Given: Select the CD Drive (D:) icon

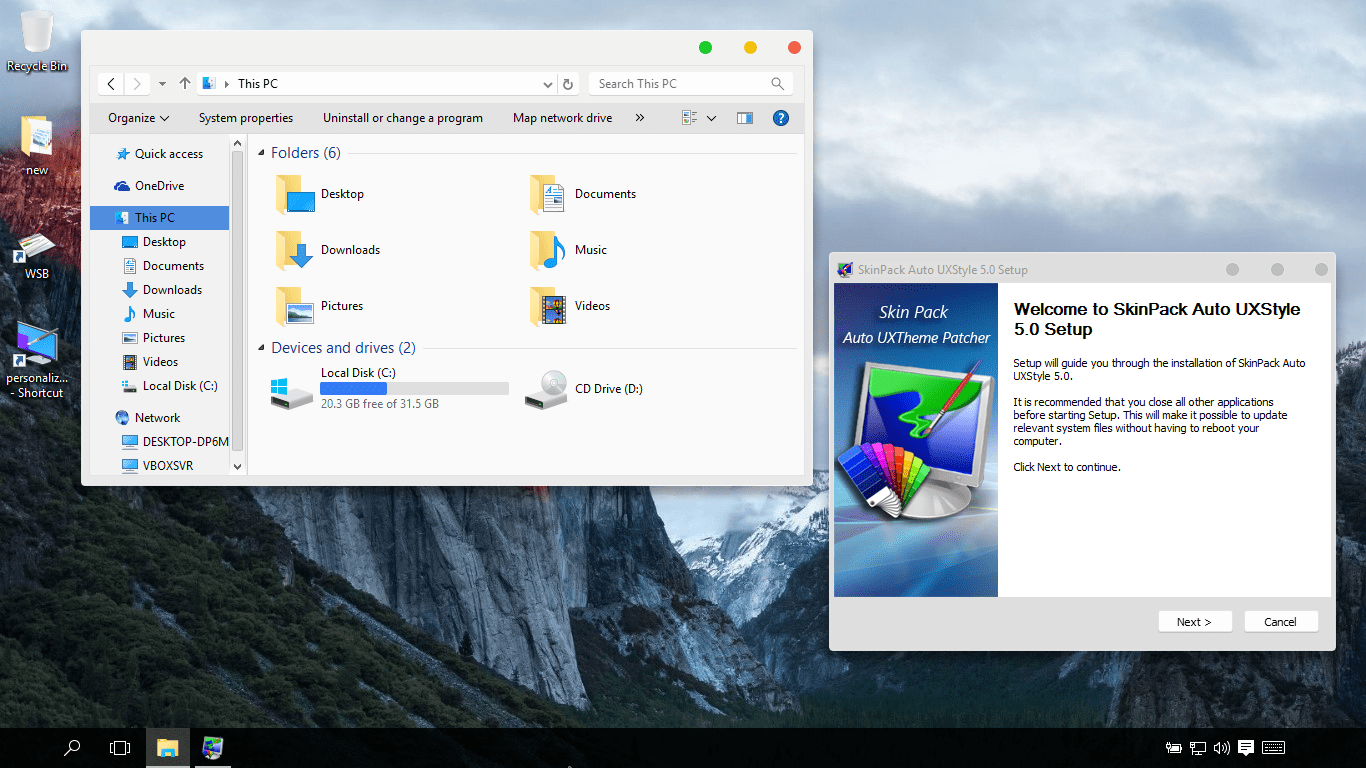Looking at the screenshot, I should tap(547, 390).
